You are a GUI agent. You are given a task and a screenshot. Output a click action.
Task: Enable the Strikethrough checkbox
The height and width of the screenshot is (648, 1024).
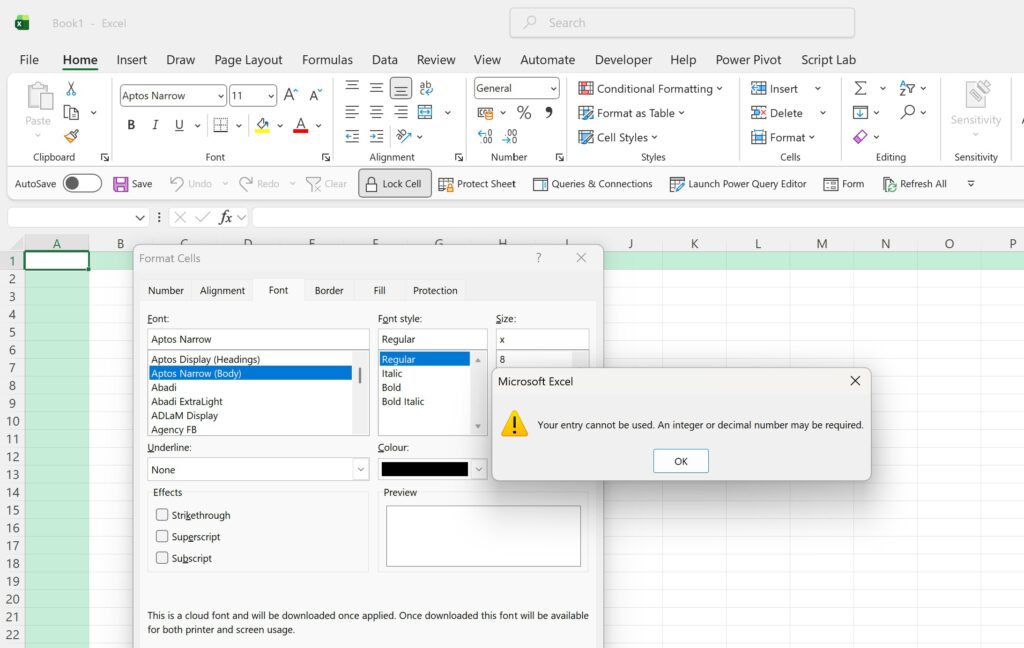point(162,515)
